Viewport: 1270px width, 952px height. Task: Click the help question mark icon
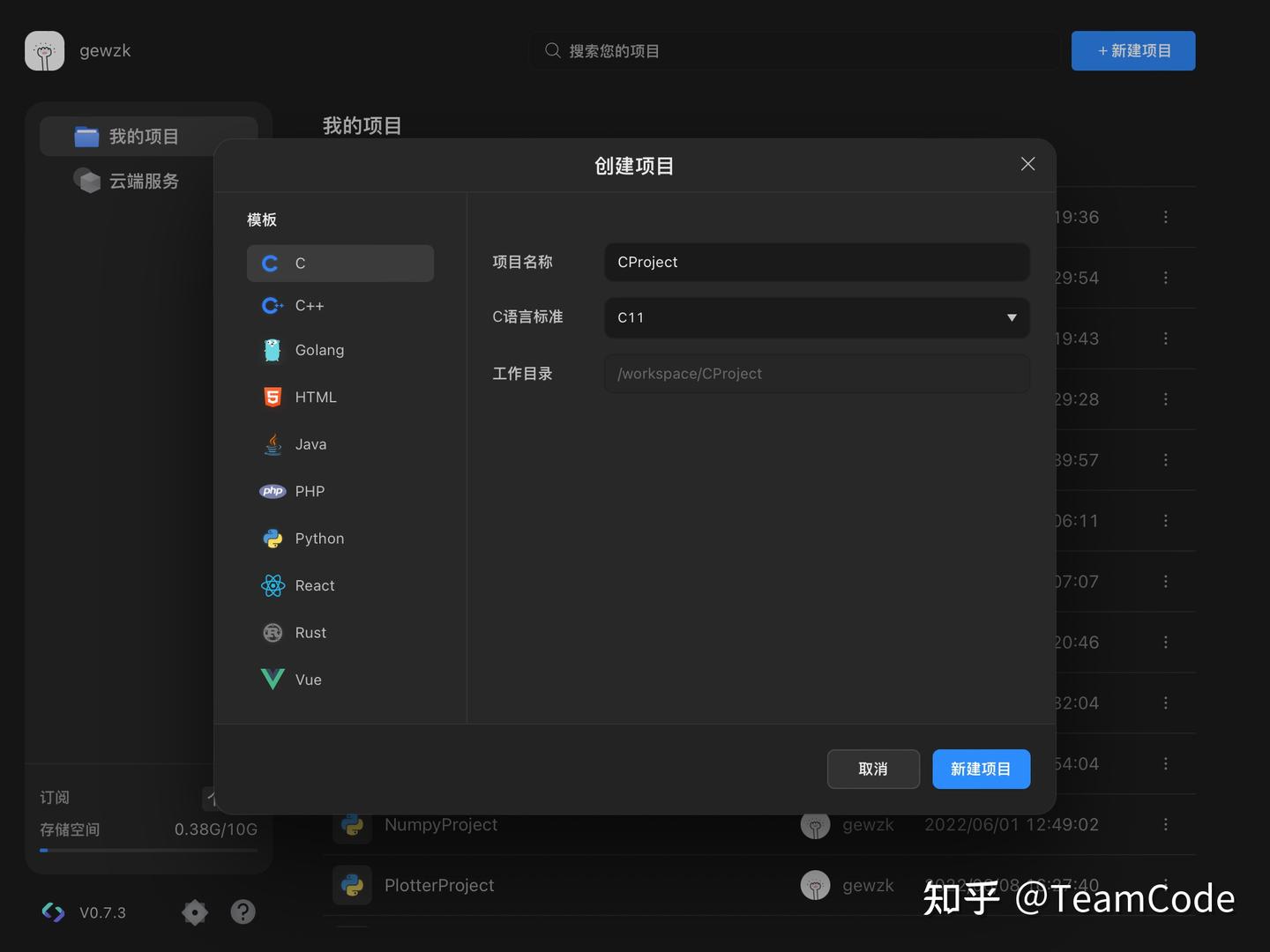pos(243,912)
